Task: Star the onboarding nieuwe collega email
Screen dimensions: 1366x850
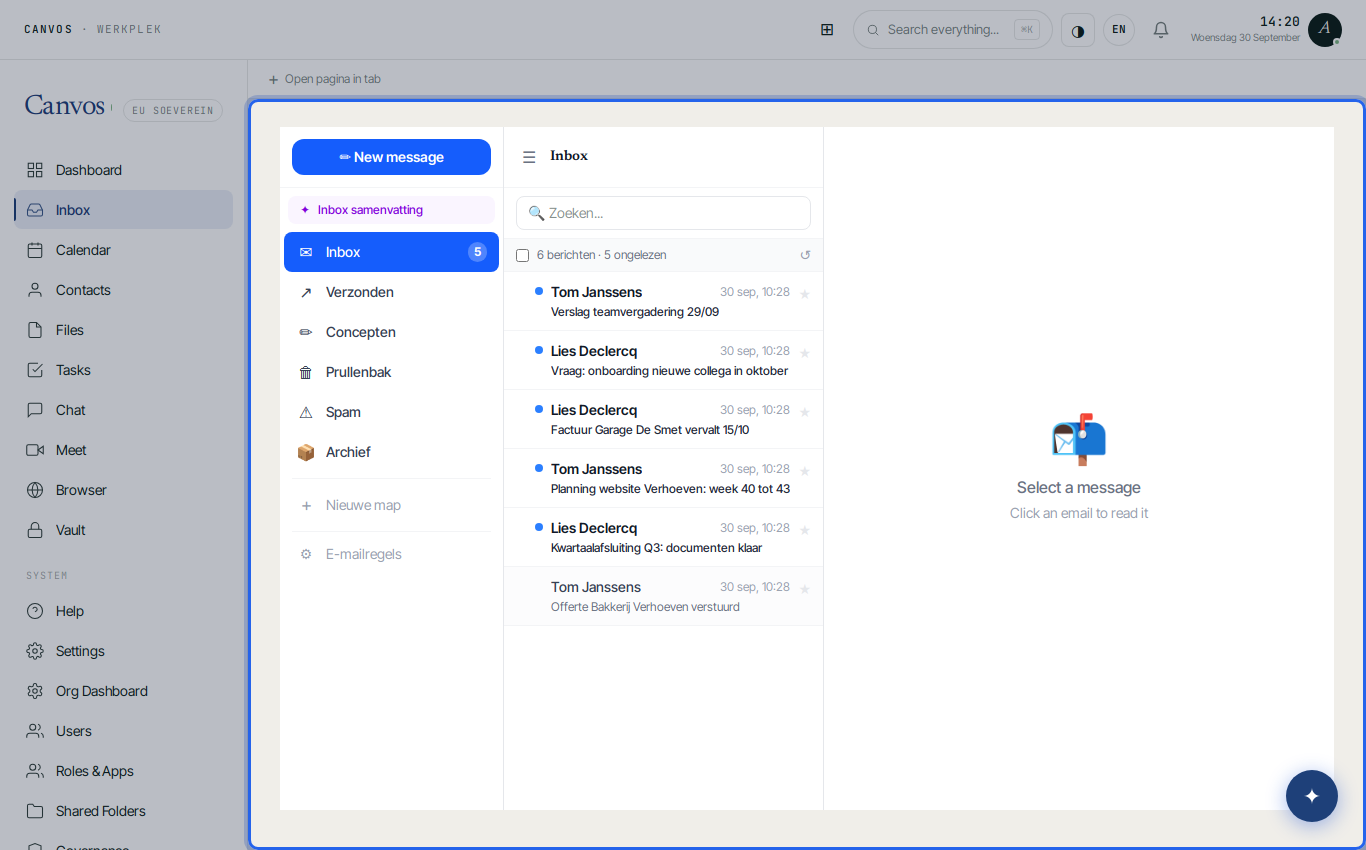Action: point(805,353)
